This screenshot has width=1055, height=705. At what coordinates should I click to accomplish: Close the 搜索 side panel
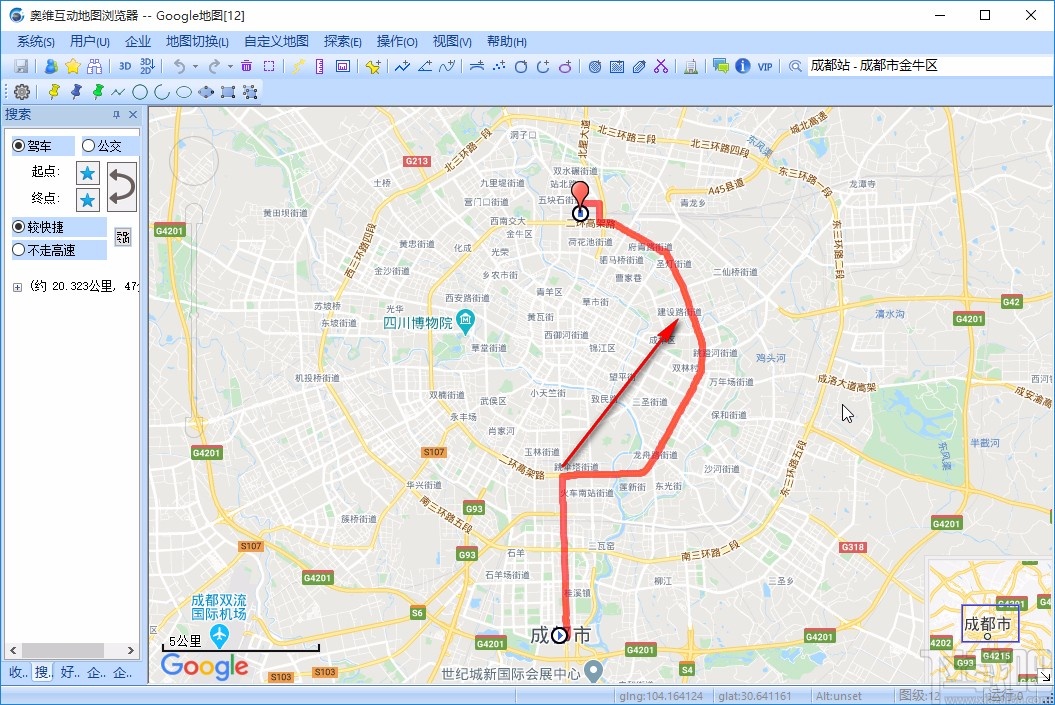tap(133, 115)
